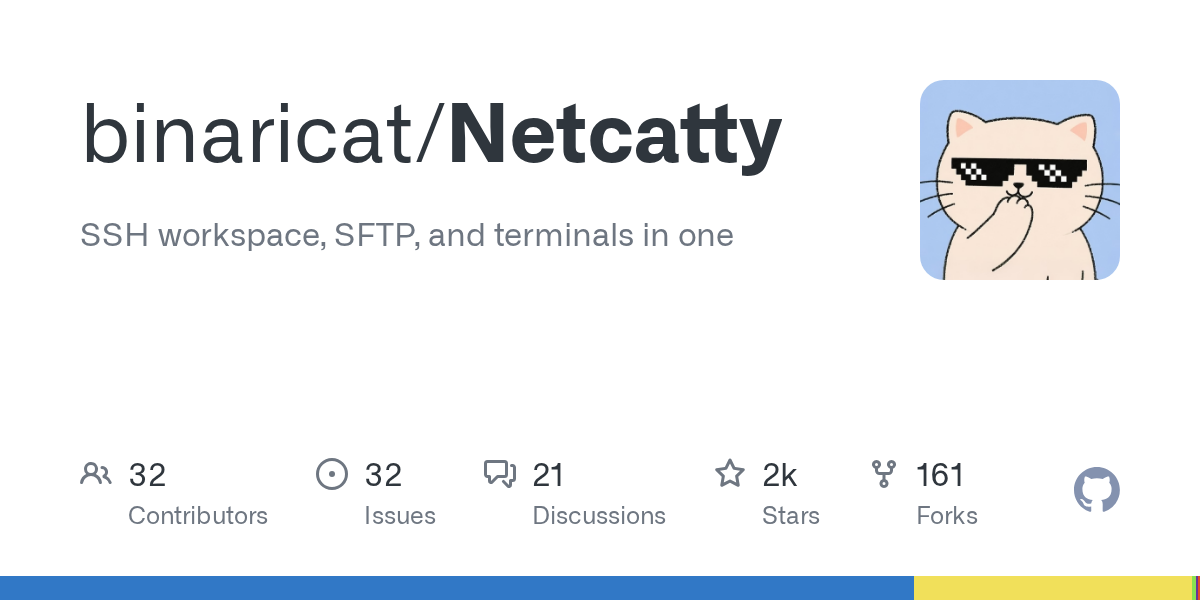Click the Stars star icon
1200x600 pixels.
730,474
